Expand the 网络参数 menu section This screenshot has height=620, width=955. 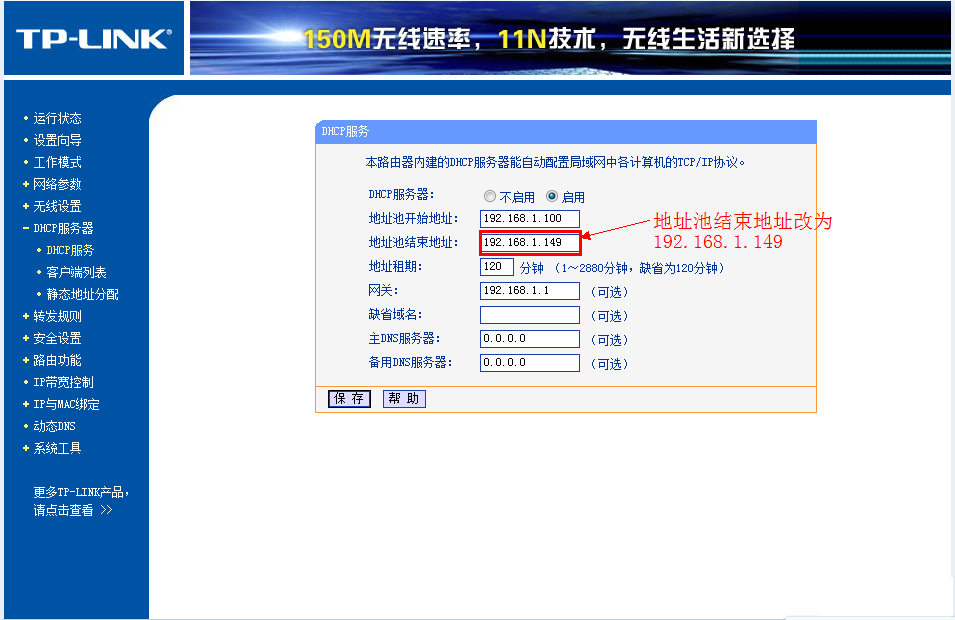click(57, 184)
